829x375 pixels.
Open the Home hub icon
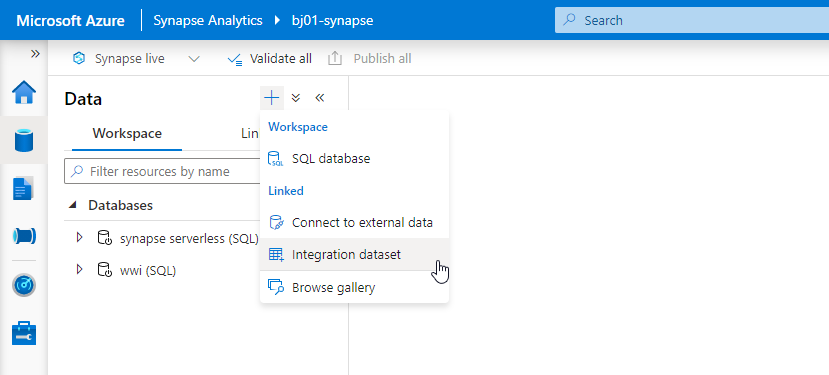tap(24, 93)
